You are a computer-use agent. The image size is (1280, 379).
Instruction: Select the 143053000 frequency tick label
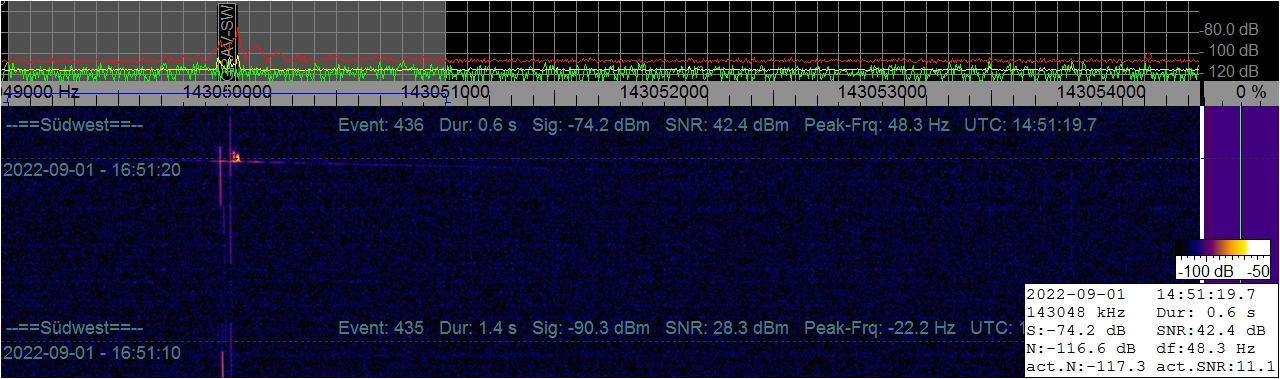[882, 91]
